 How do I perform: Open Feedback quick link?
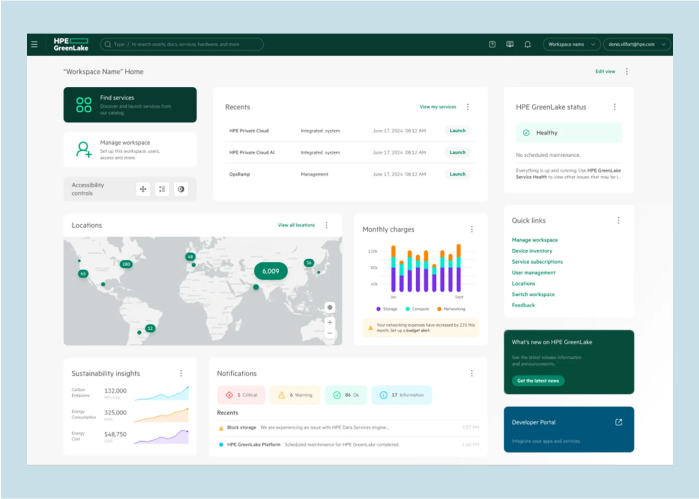click(523, 305)
